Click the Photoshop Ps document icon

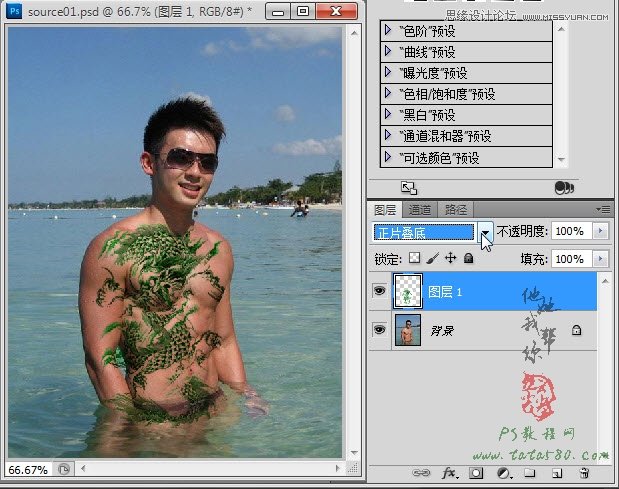point(15,11)
